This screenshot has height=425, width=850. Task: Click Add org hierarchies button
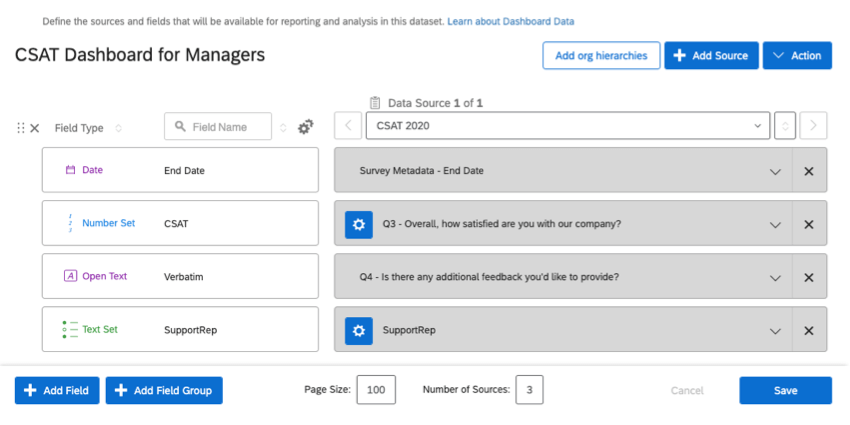601,56
